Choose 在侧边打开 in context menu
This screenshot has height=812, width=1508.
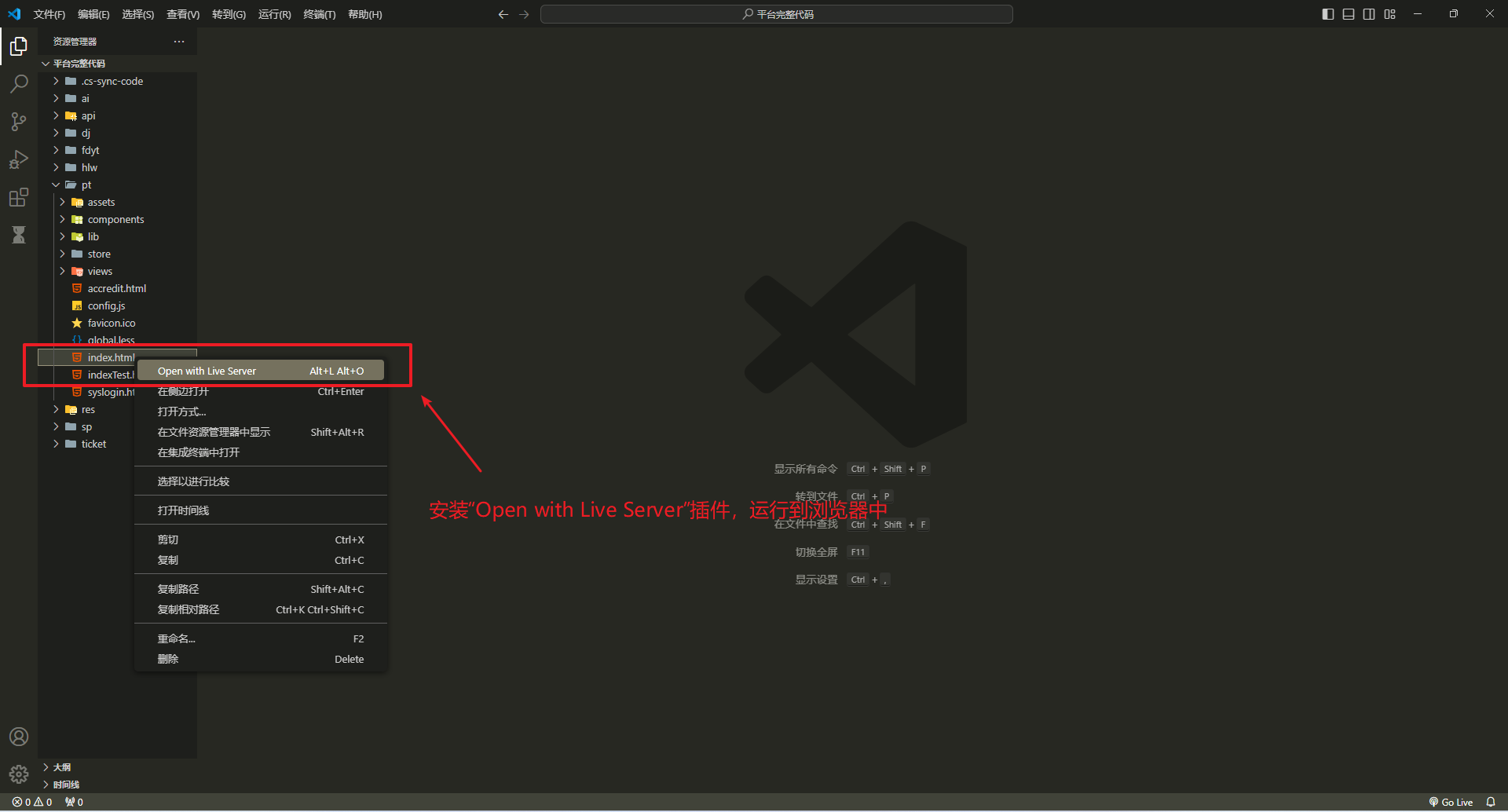click(x=261, y=391)
